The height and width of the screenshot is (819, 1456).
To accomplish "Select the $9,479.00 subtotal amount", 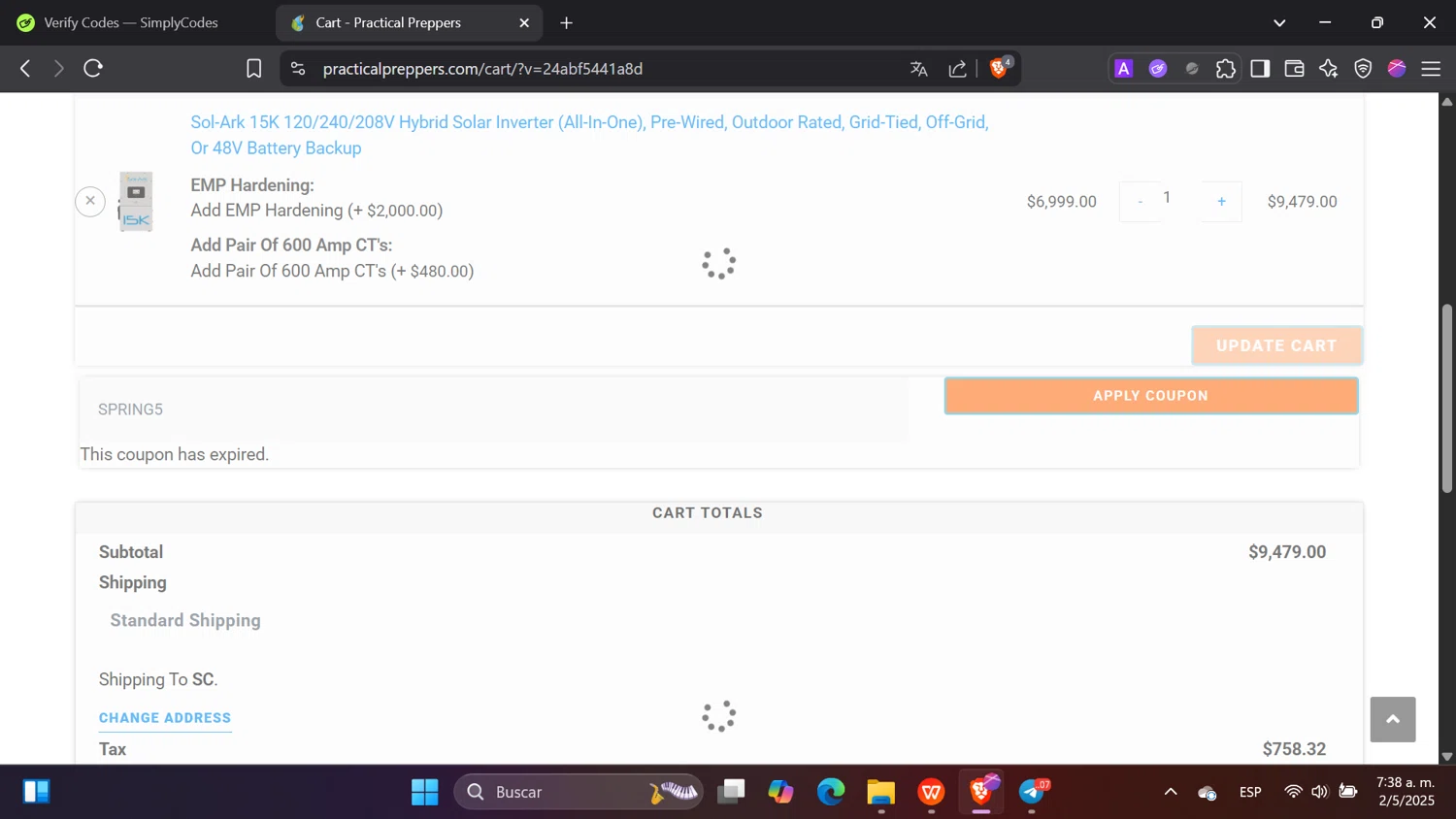I will (x=1287, y=552).
